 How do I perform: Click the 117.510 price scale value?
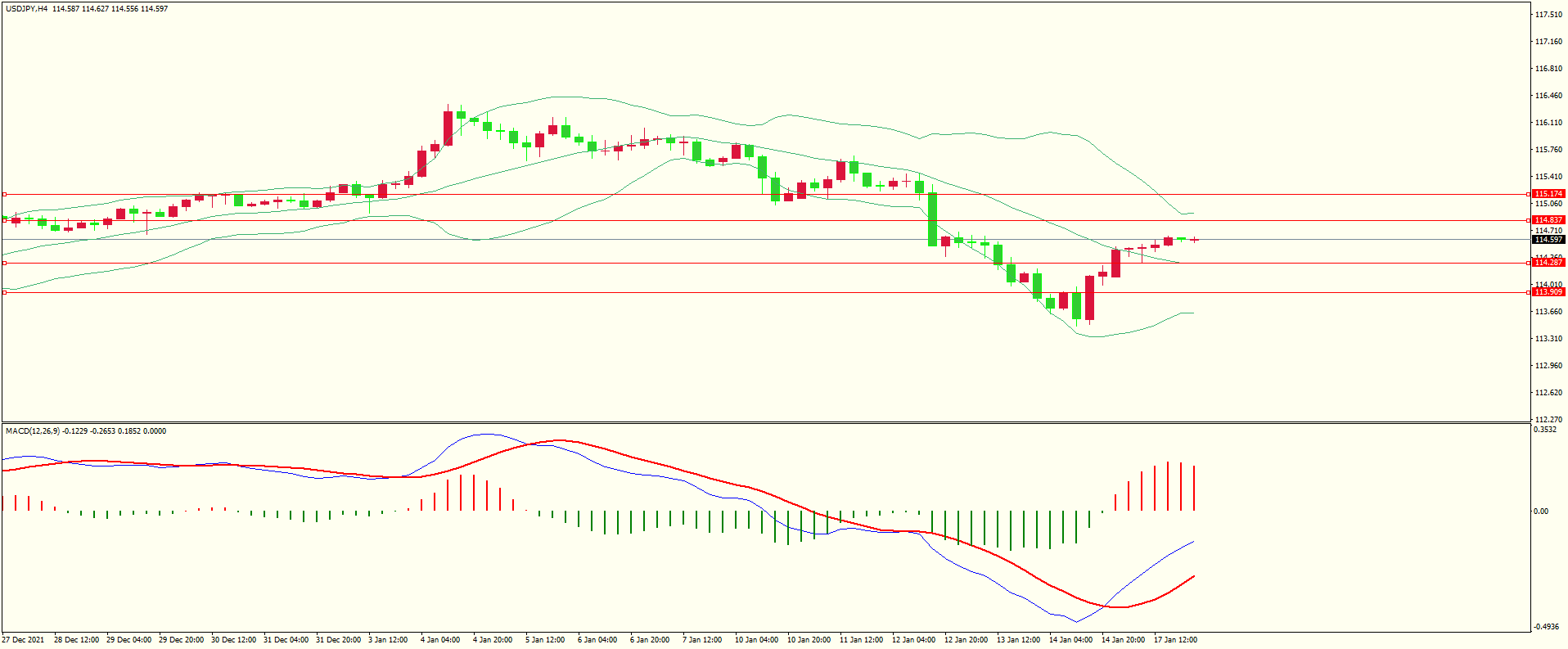tap(1548, 15)
